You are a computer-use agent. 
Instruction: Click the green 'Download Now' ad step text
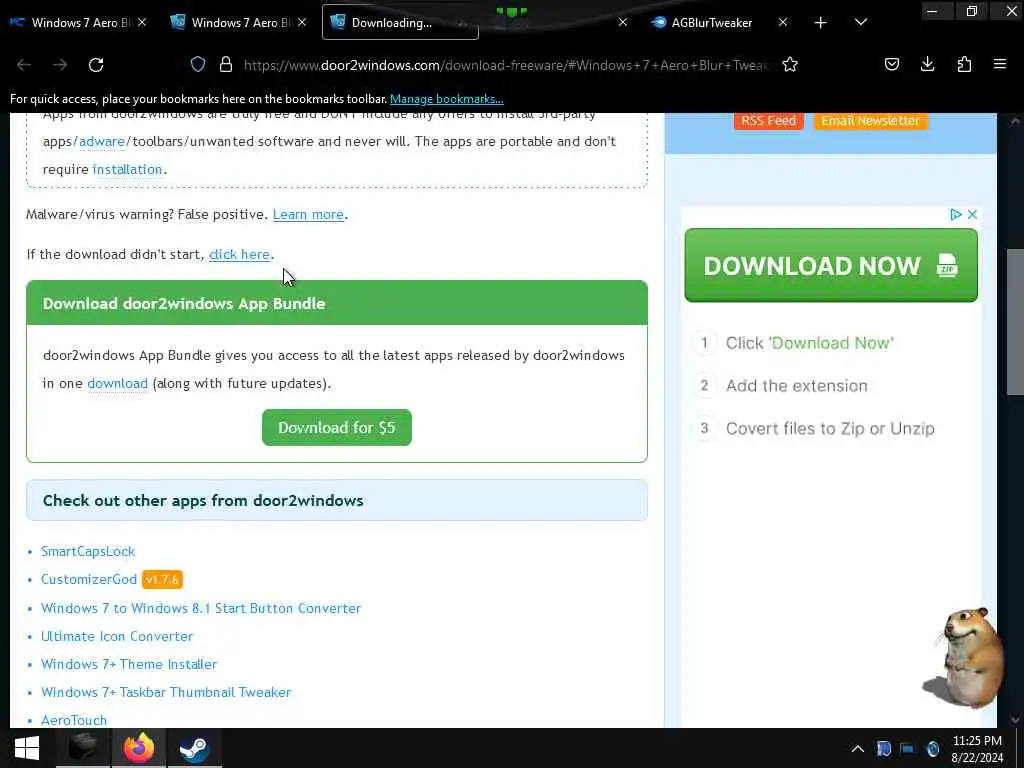[833, 343]
